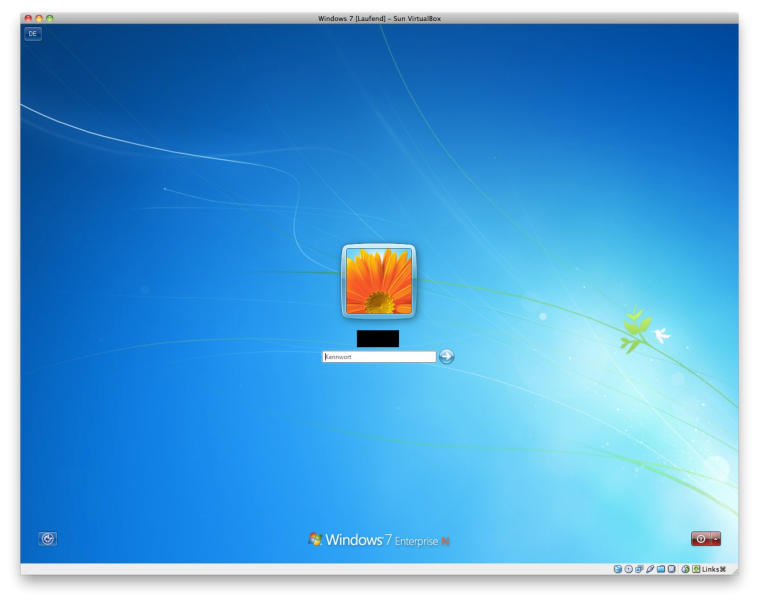Image resolution: width=759 pixels, height=603 pixels.
Task: Click the blacked-out user name label
Action: (x=378, y=338)
